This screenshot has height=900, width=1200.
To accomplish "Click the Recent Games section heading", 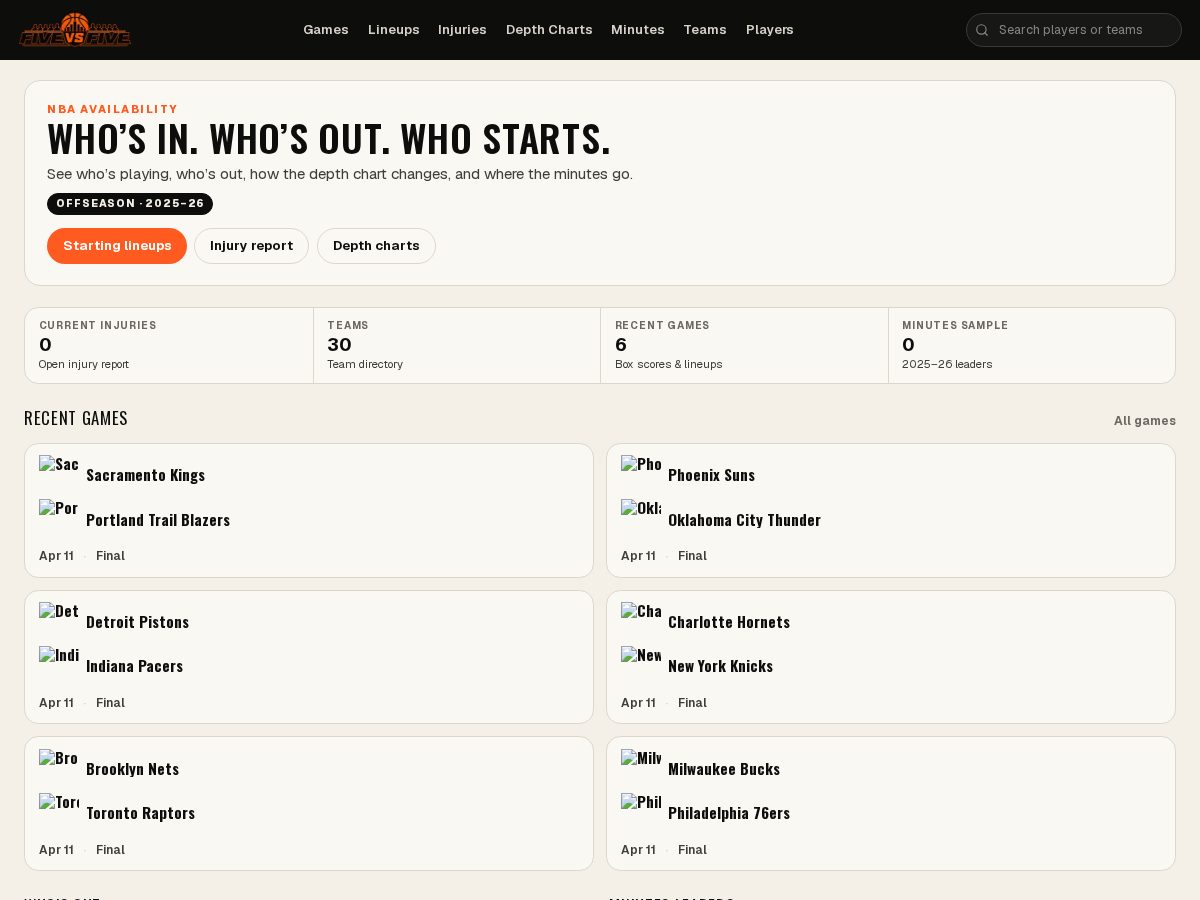I will 76,418.
